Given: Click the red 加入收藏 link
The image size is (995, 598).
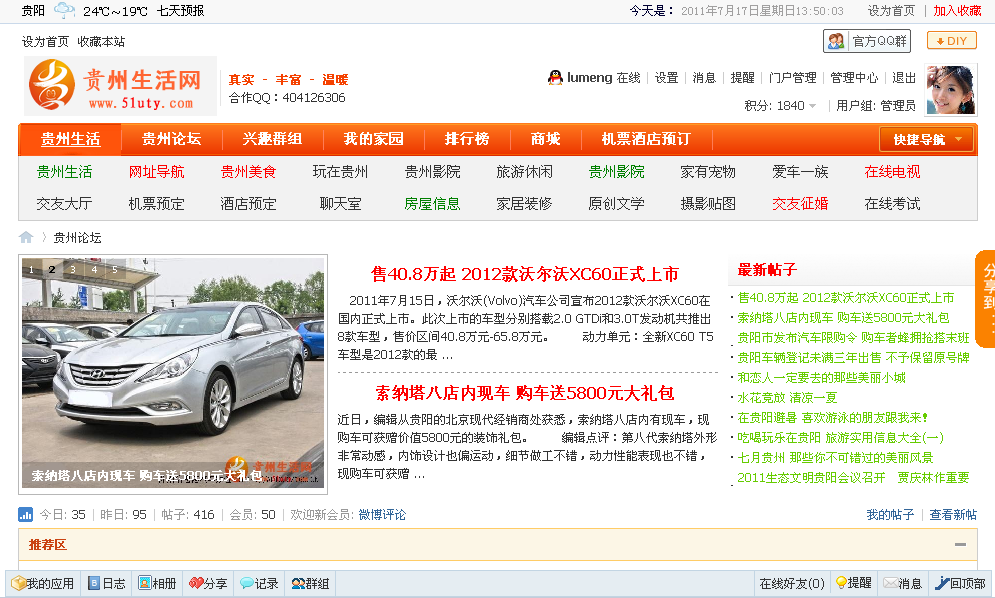Looking at the screenshot, I should point(957,11).
